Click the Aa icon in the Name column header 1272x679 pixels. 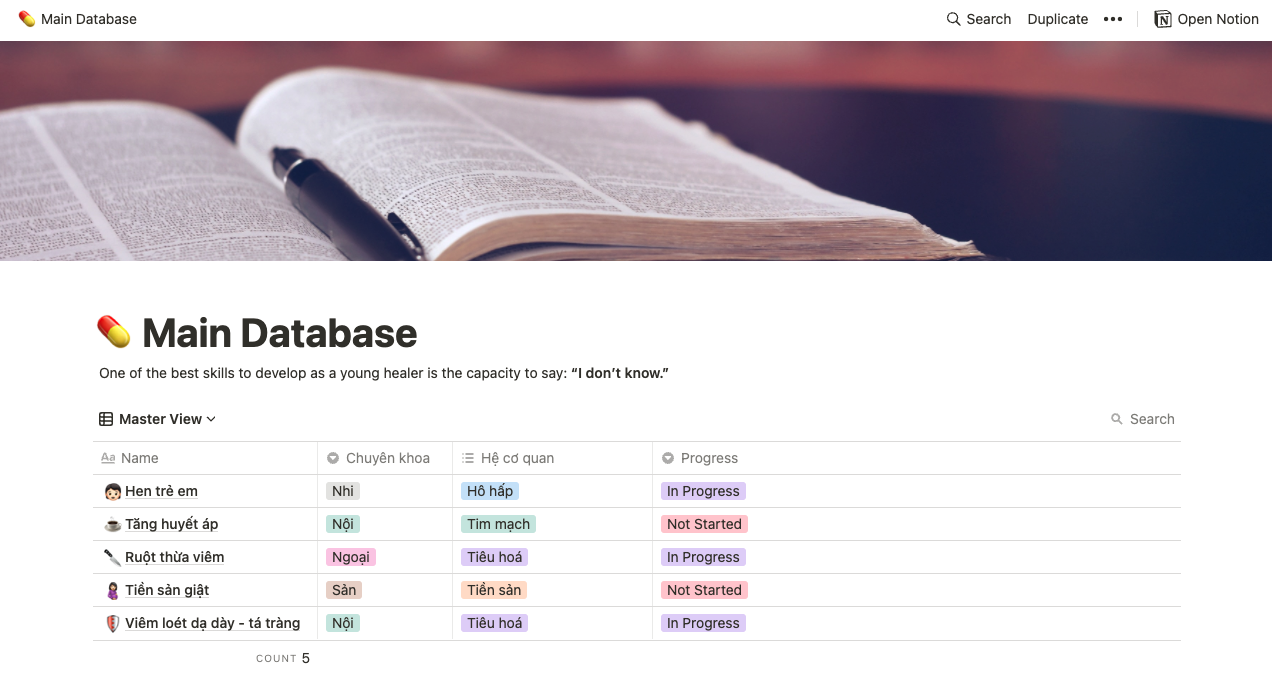[110, 457]
